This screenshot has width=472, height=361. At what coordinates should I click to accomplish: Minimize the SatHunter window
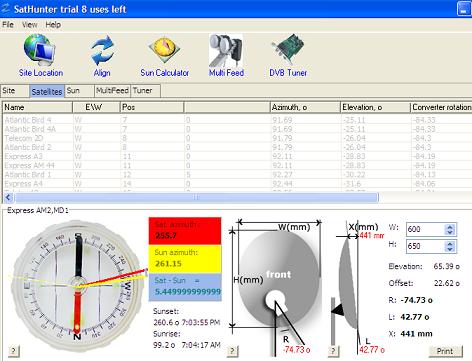pyautogui.click(x=464, y=9)
